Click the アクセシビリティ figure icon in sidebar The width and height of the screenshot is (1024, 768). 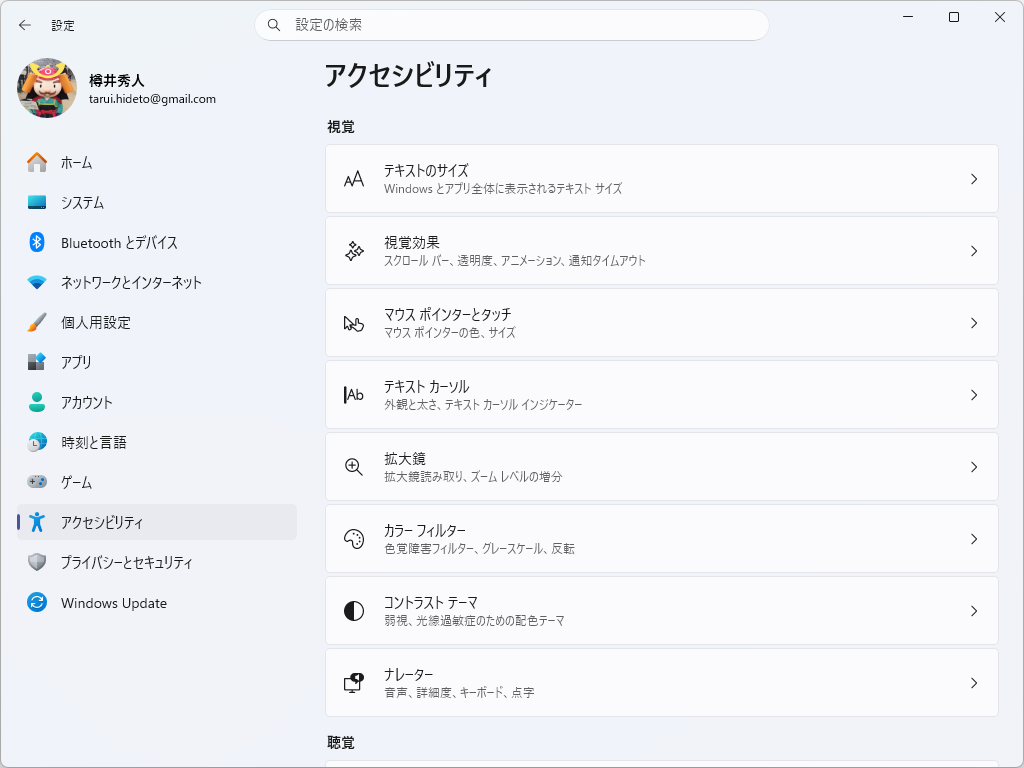pos(37,522)
